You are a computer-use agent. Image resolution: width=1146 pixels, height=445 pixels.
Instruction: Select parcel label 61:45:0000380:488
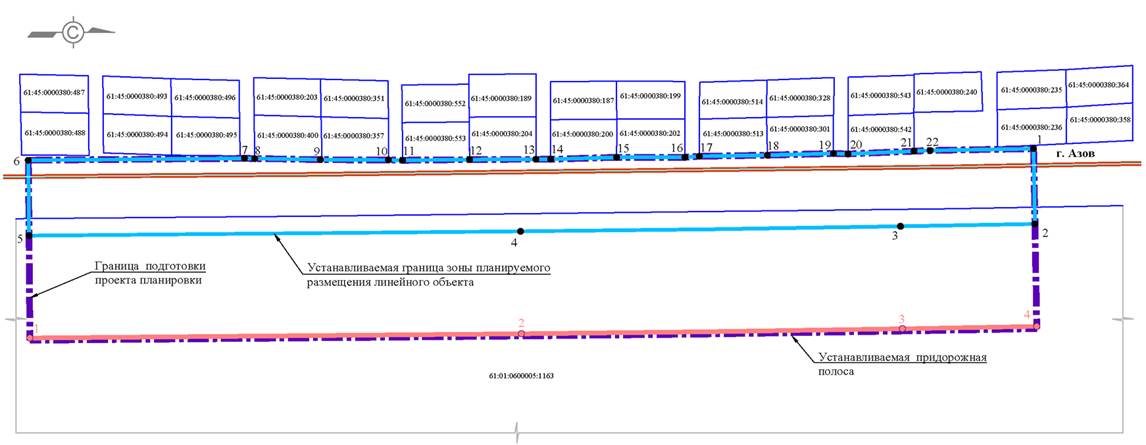click(54, 133)
